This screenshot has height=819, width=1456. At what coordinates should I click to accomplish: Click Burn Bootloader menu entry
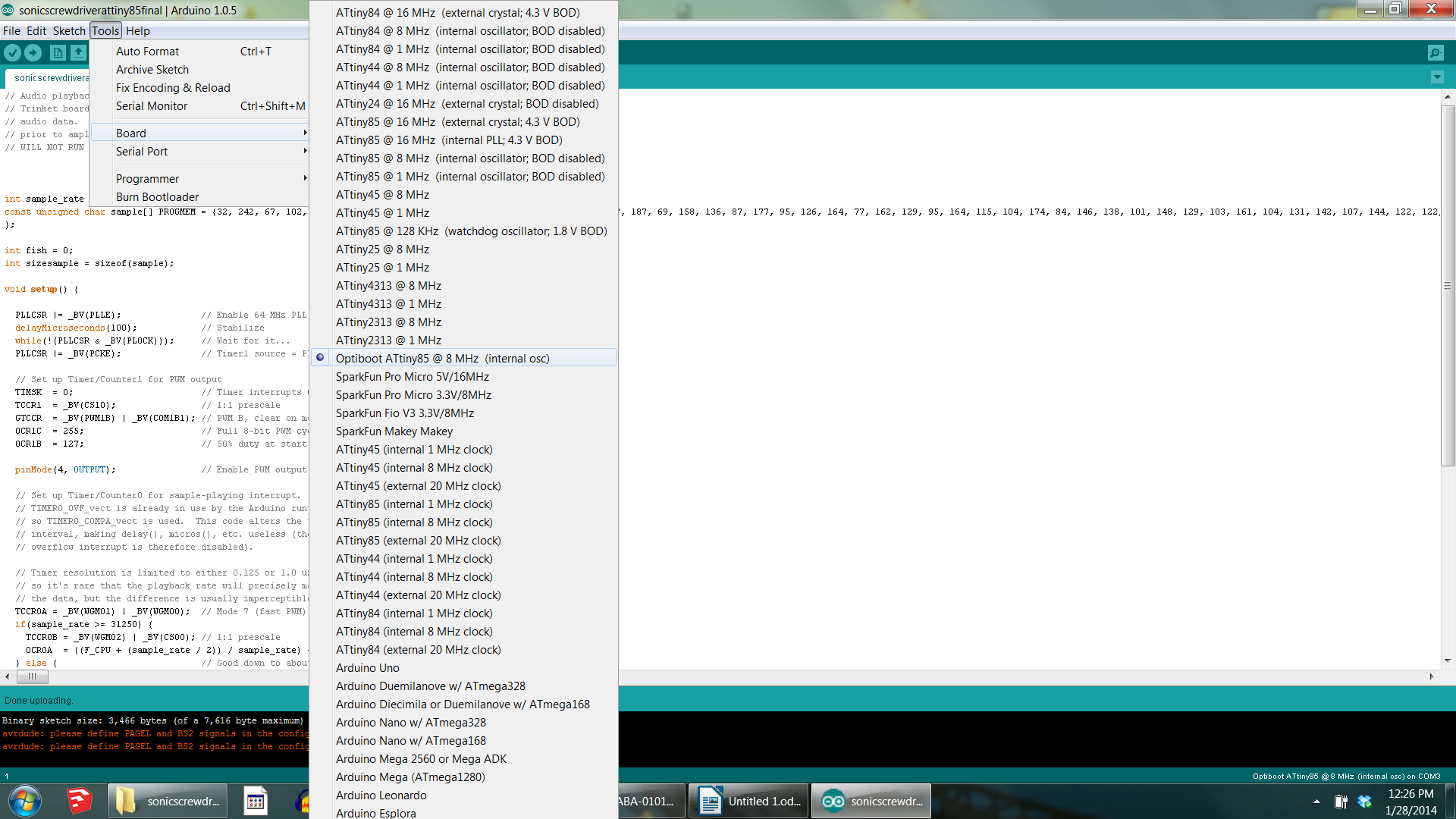coord(157,197)
